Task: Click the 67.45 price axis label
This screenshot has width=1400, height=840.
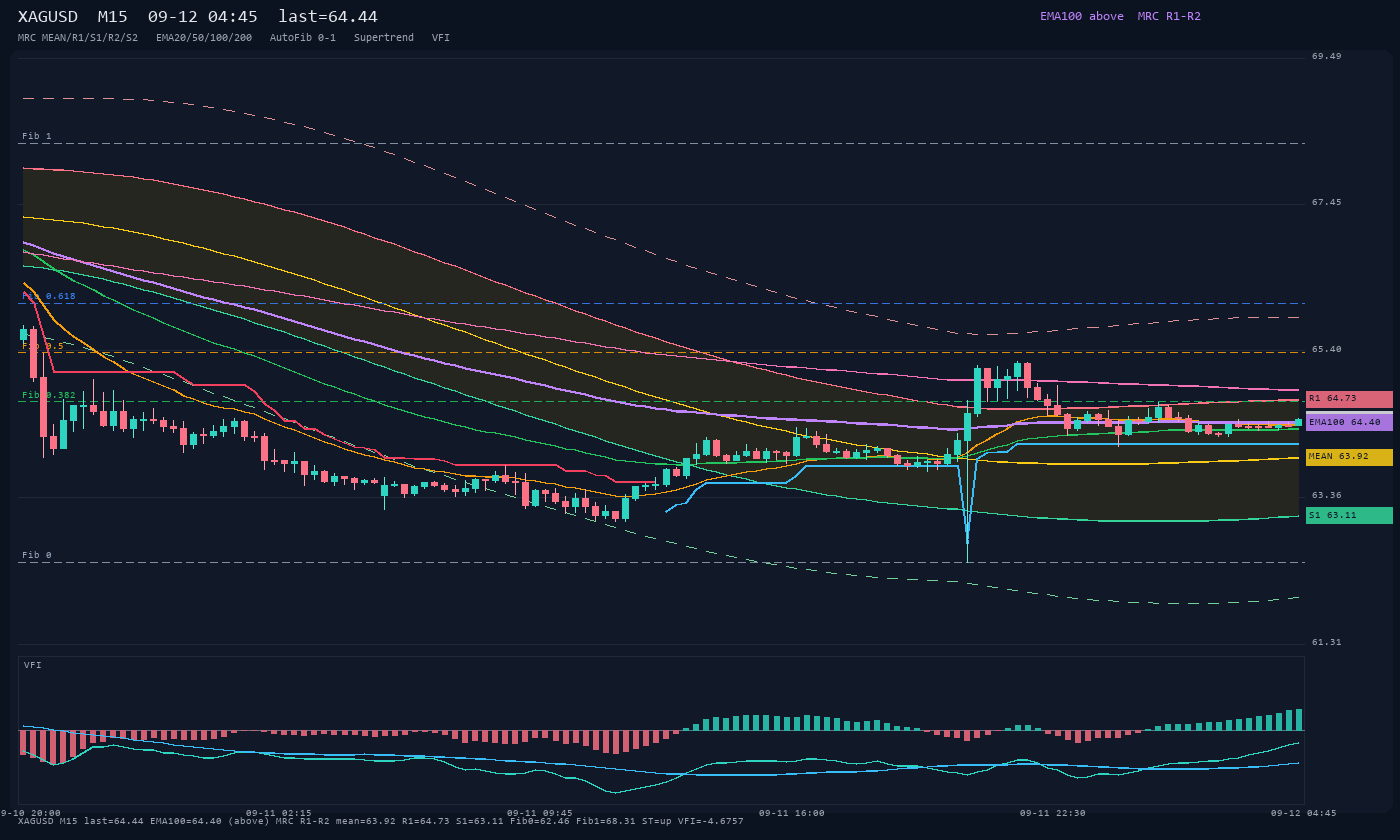Action: coord(1327,202)
